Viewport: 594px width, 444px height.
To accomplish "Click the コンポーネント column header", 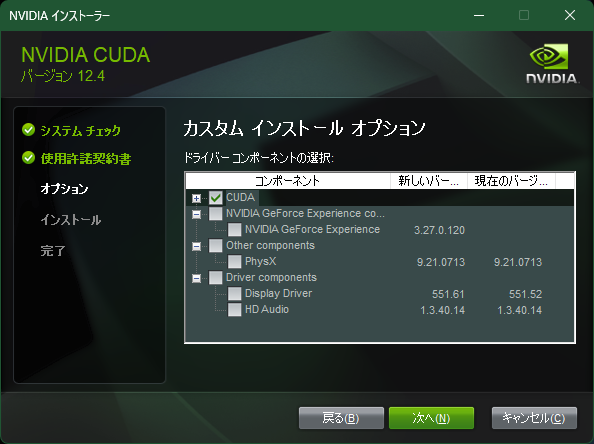I will click(288, 181).
